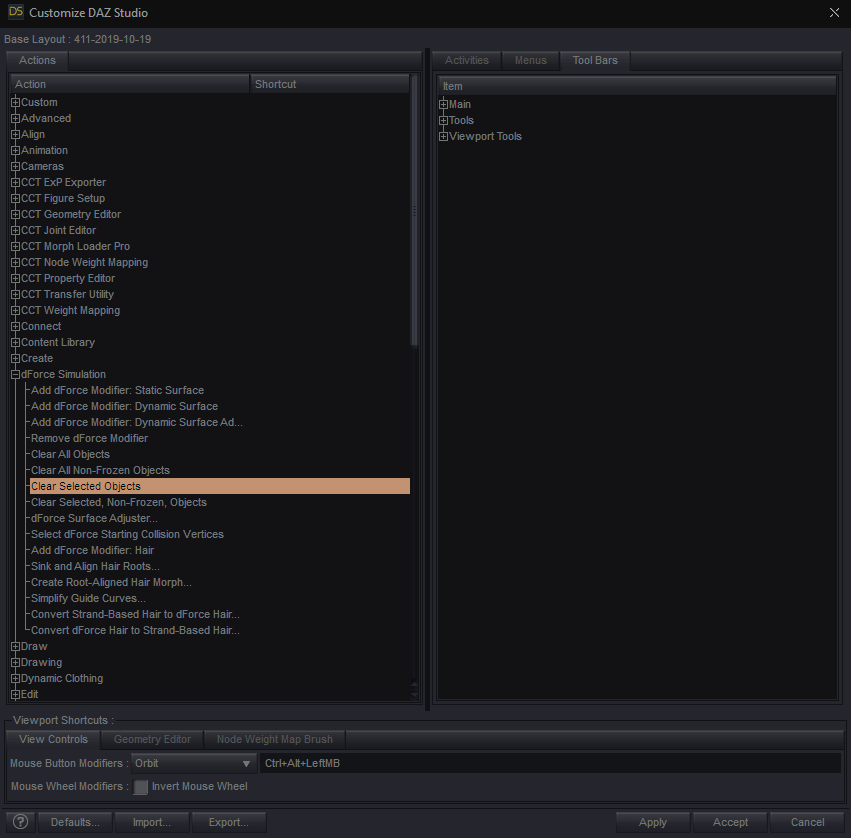This screenshot has height=838, width=851.
Task: Select Clear All Objects action
Action: pyautogui.click(x=70, y=454)
